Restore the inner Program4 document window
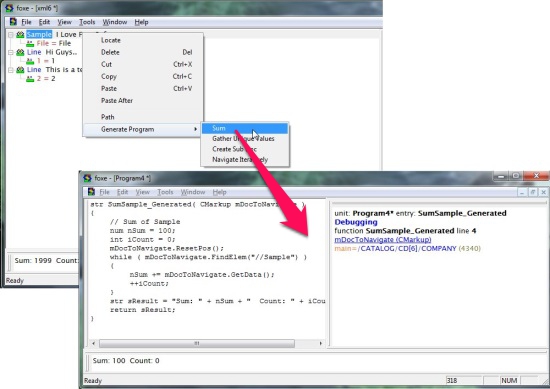550x389 pixels. pos(533,192)
